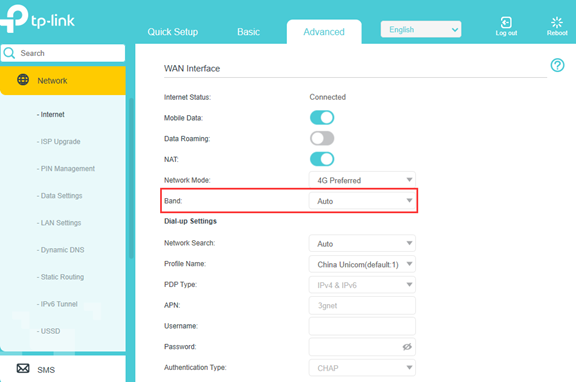
Task: Open the Network Mode 4G Preferred dropdown
Action: pos(362,180)
